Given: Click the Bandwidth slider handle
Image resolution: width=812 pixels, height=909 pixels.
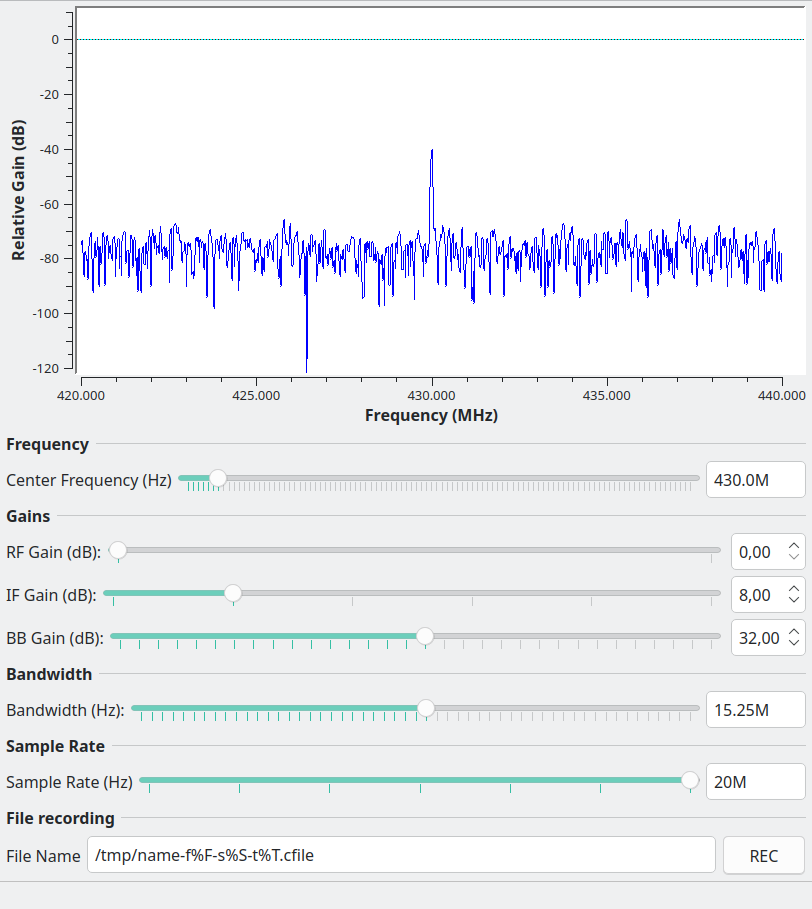Looking at the screenshot, I should point(426,708).
